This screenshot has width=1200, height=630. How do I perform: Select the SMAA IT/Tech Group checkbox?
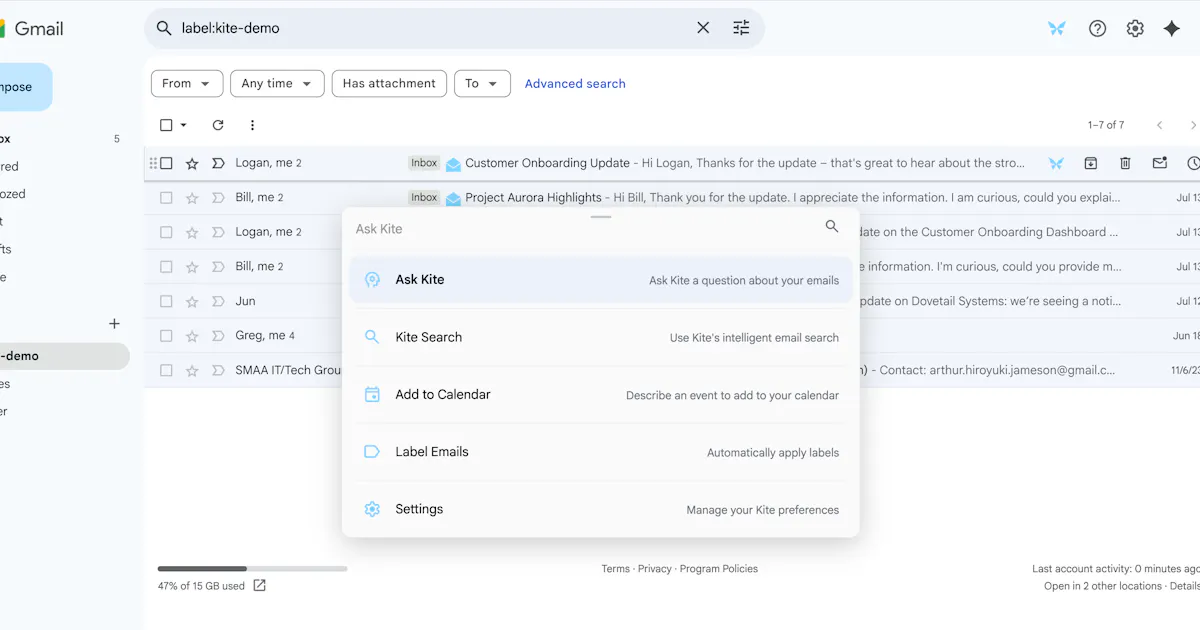pyautogui.click(x=166, y=370)
